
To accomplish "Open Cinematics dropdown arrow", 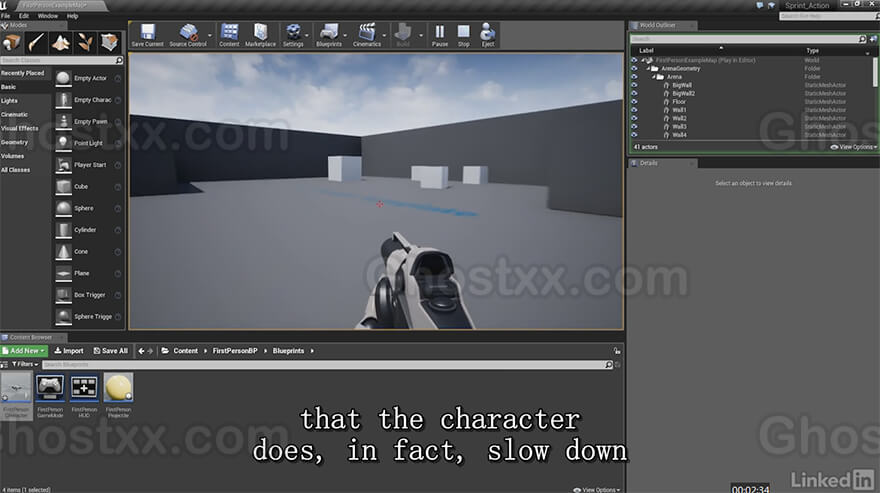I will (x=384, y=35).
